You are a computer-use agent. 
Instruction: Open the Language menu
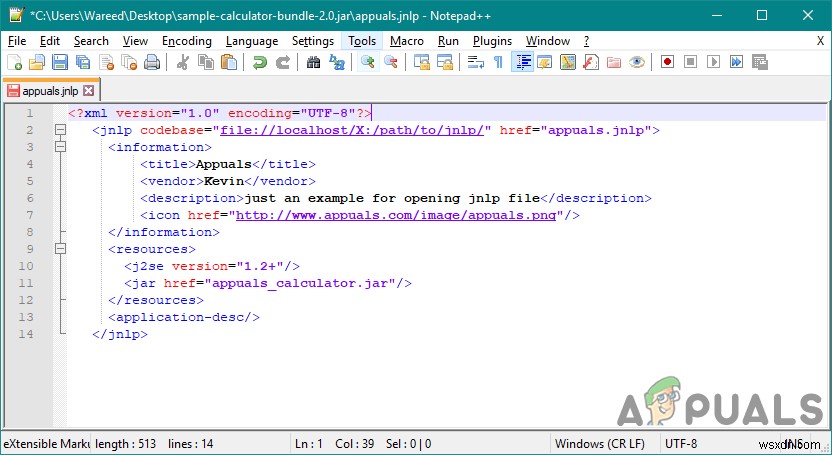(252, 41)
